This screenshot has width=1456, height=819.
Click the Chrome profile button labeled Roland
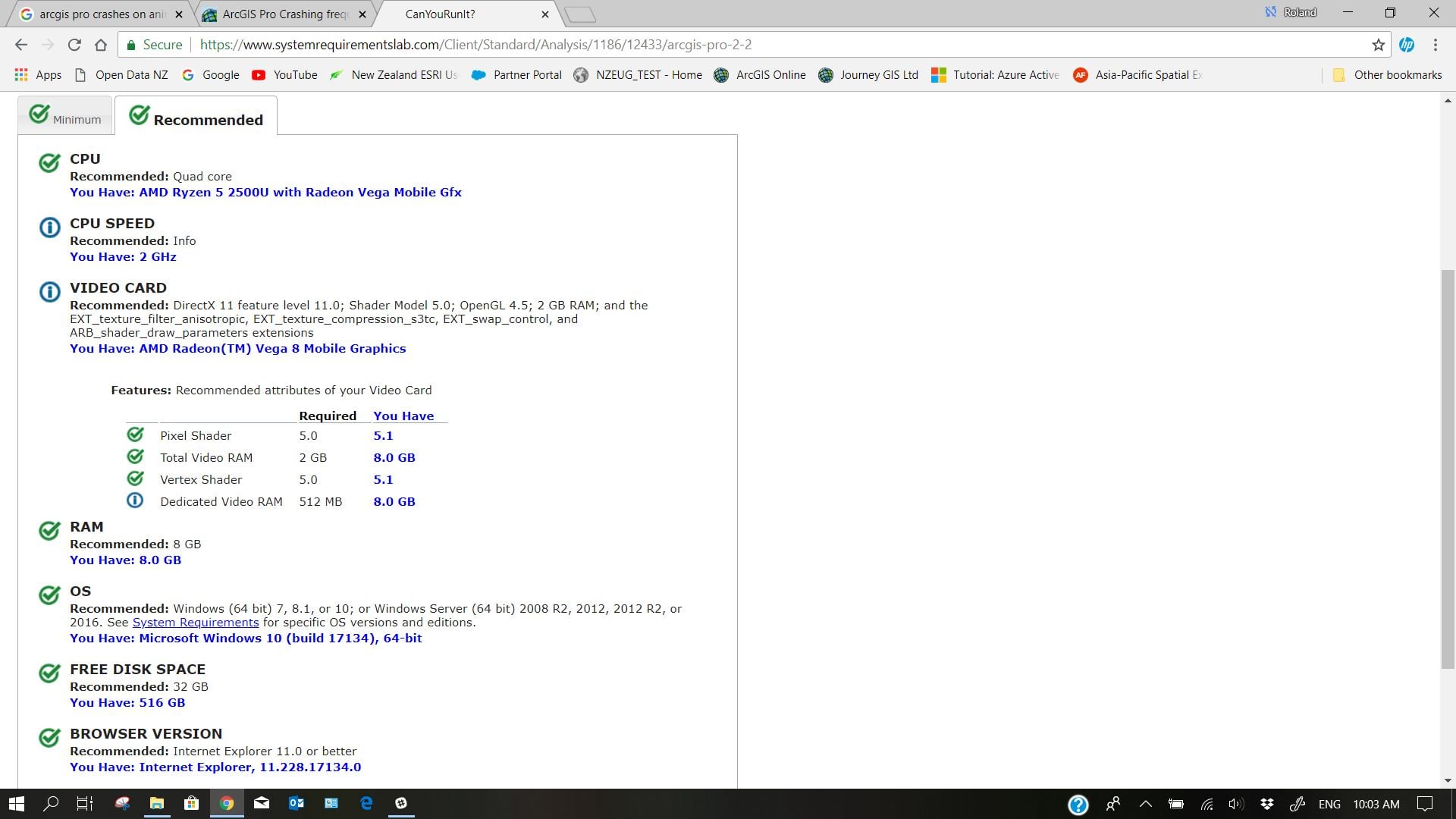tap(1291, 12)
